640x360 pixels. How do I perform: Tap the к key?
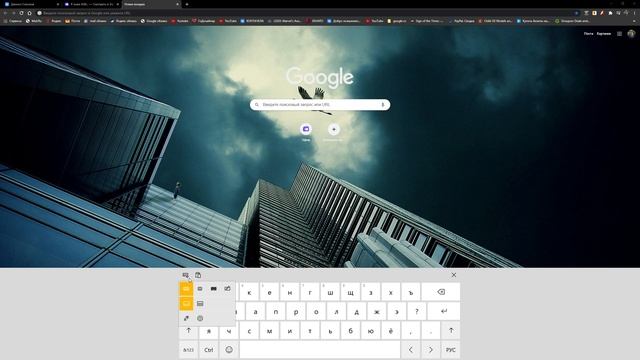(x=249, y=292)
